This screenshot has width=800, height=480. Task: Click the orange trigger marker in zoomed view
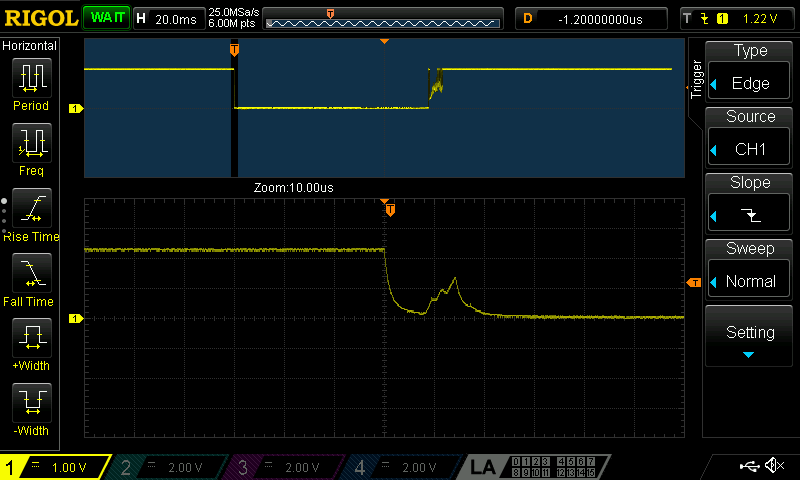[x=390, y=210]
